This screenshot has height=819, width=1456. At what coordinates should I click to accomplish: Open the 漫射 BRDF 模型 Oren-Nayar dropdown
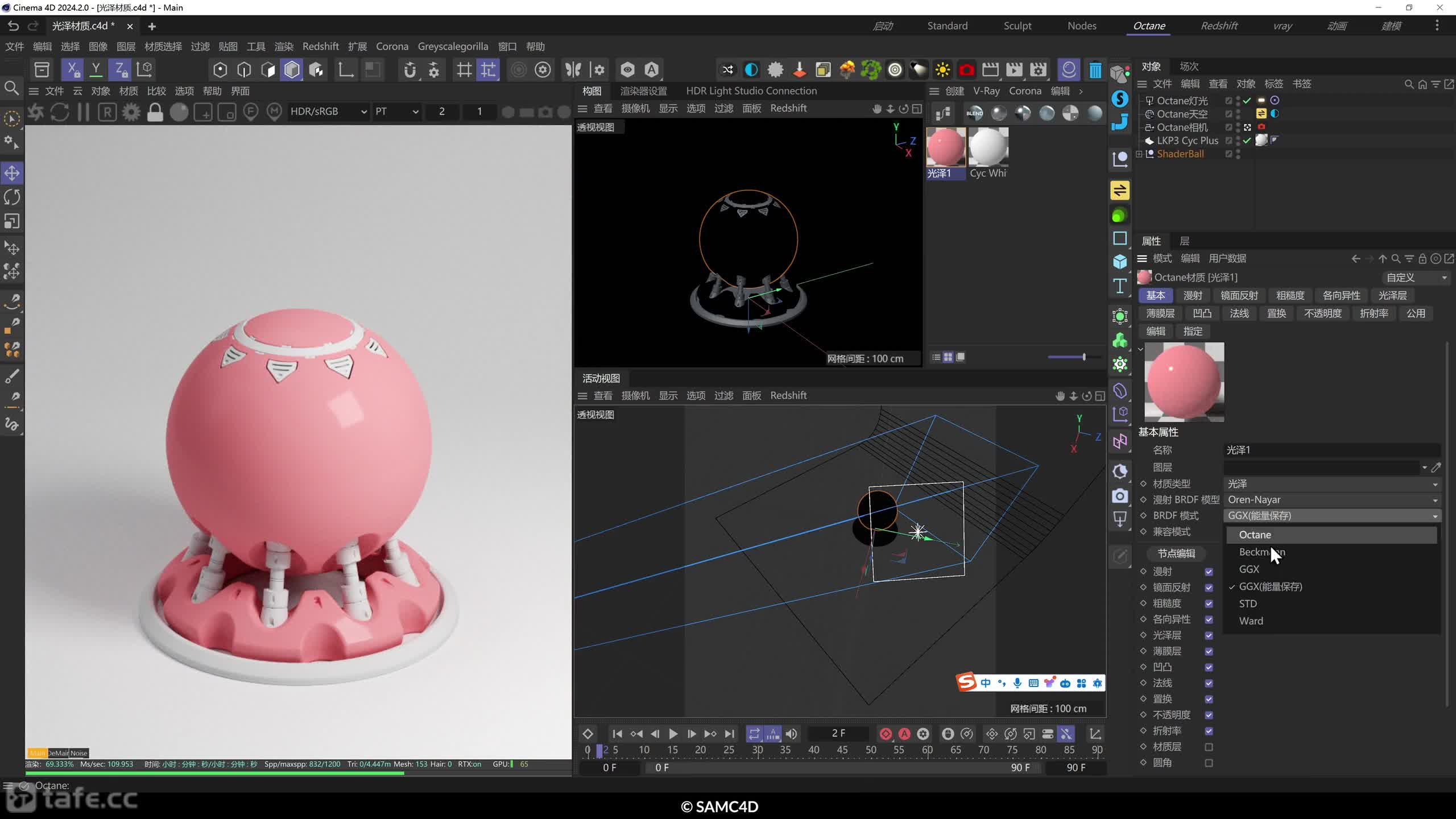(1332, 500)
